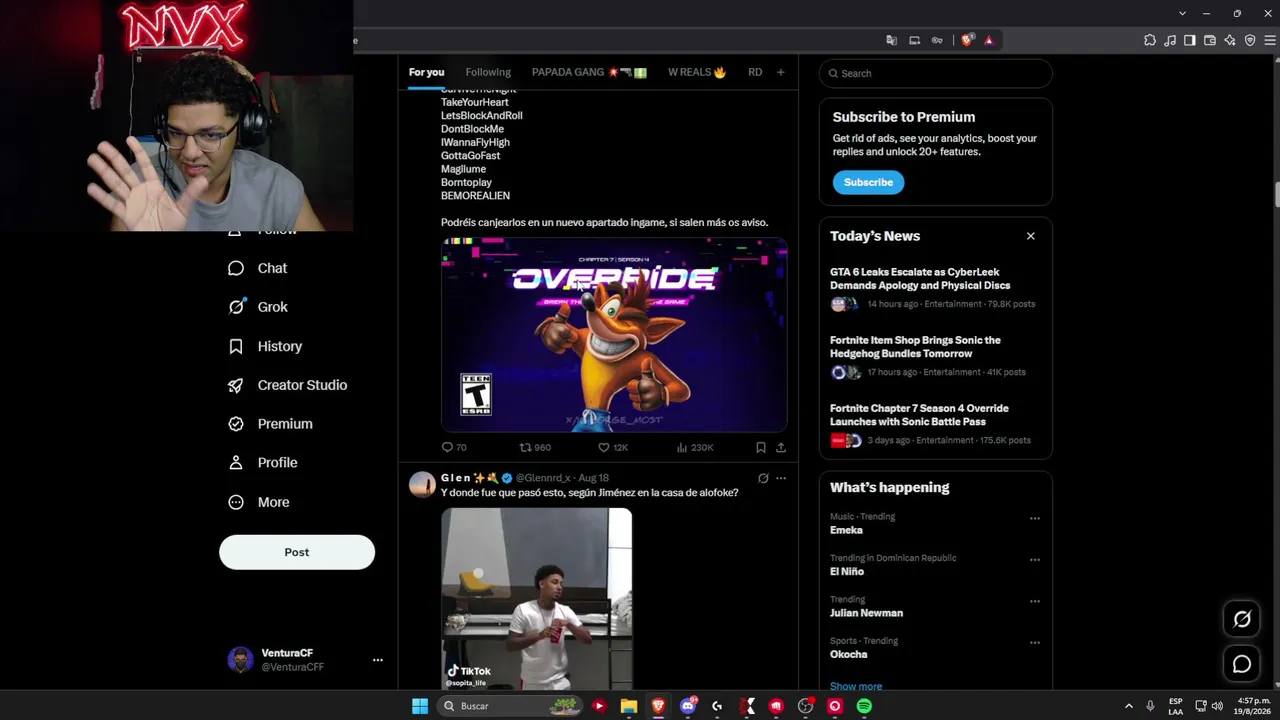Open the more options on Glen's tweet

781,478
